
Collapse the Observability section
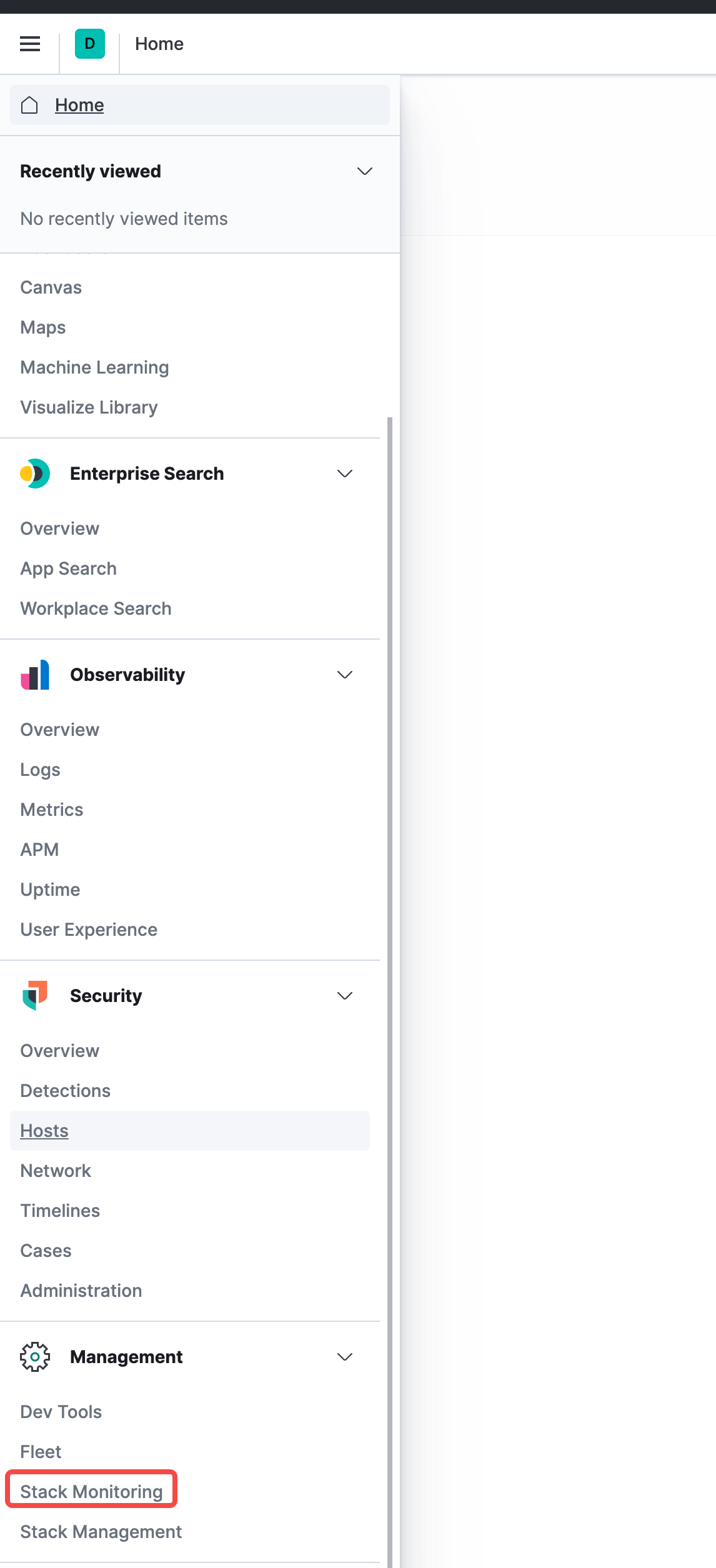coord(345,675)
